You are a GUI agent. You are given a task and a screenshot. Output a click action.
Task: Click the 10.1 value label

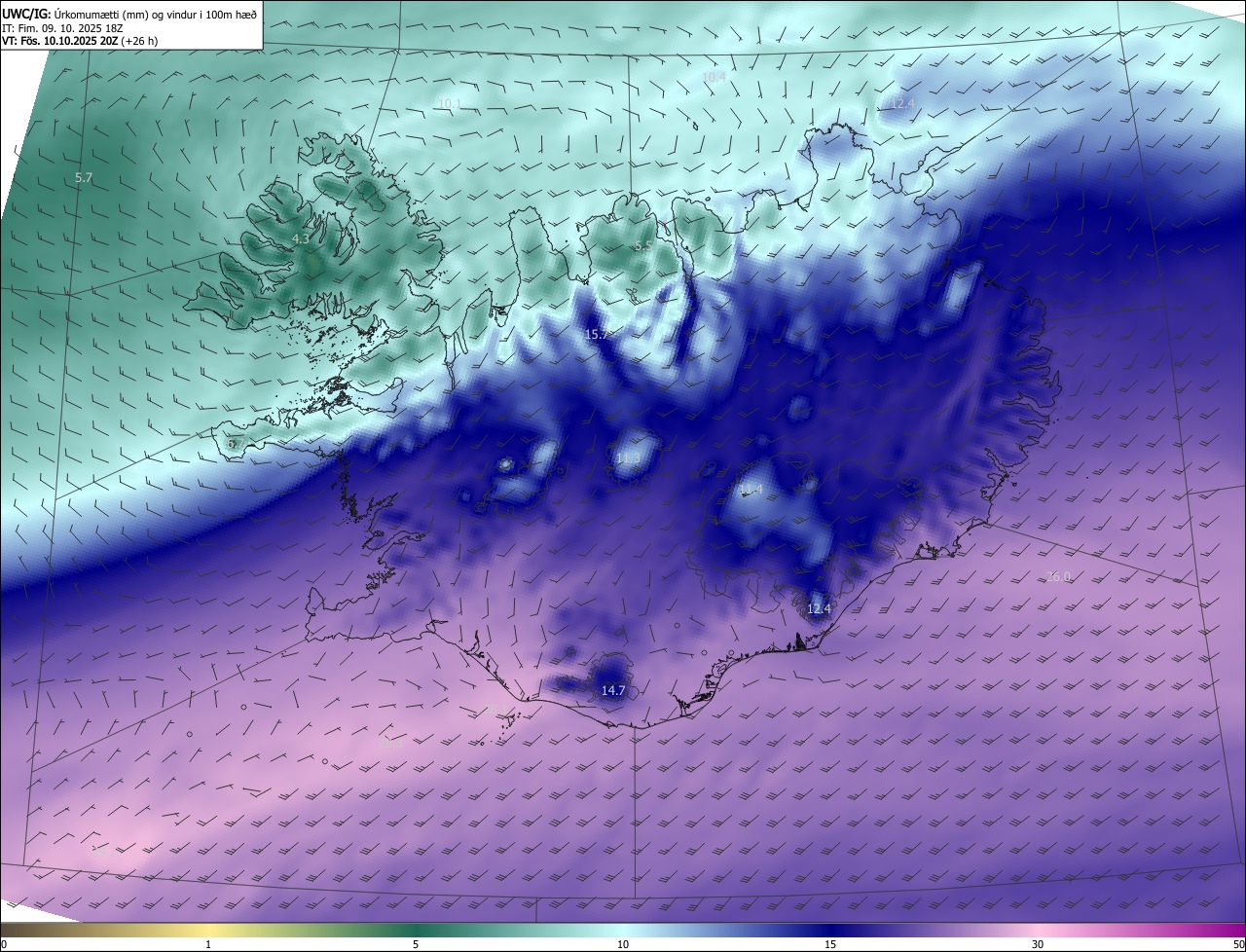point(449,103)
